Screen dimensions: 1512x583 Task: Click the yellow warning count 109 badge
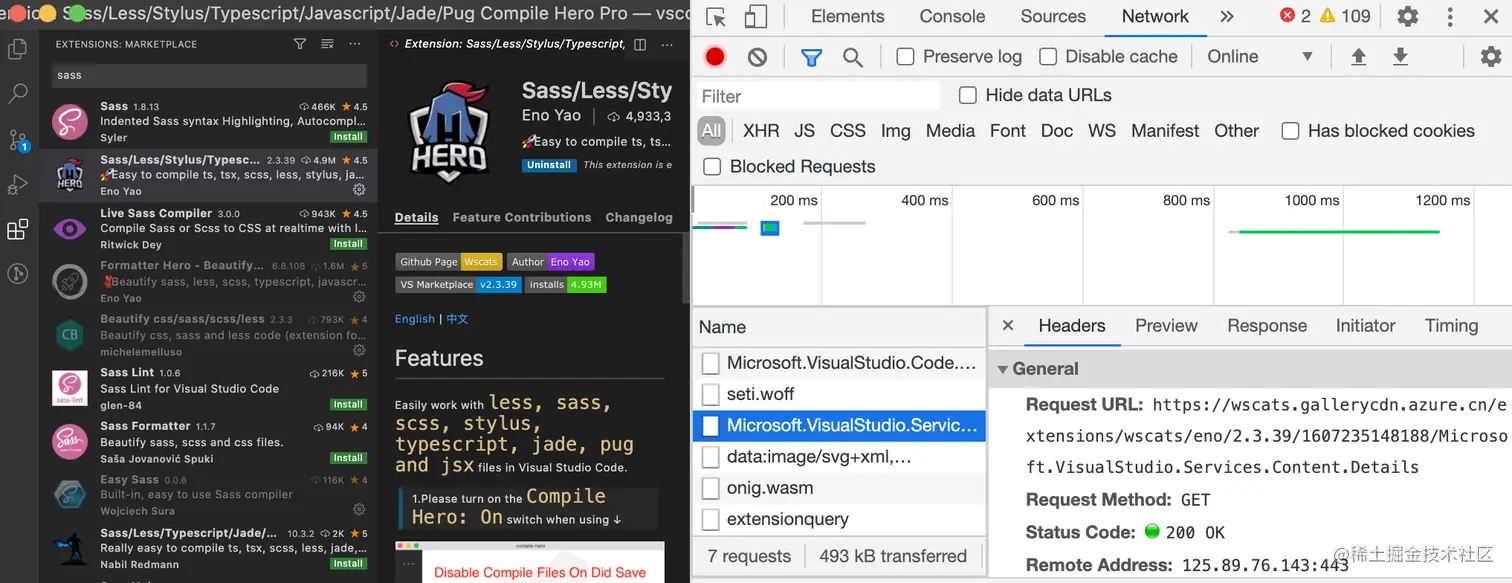(x=1345, y=16)
